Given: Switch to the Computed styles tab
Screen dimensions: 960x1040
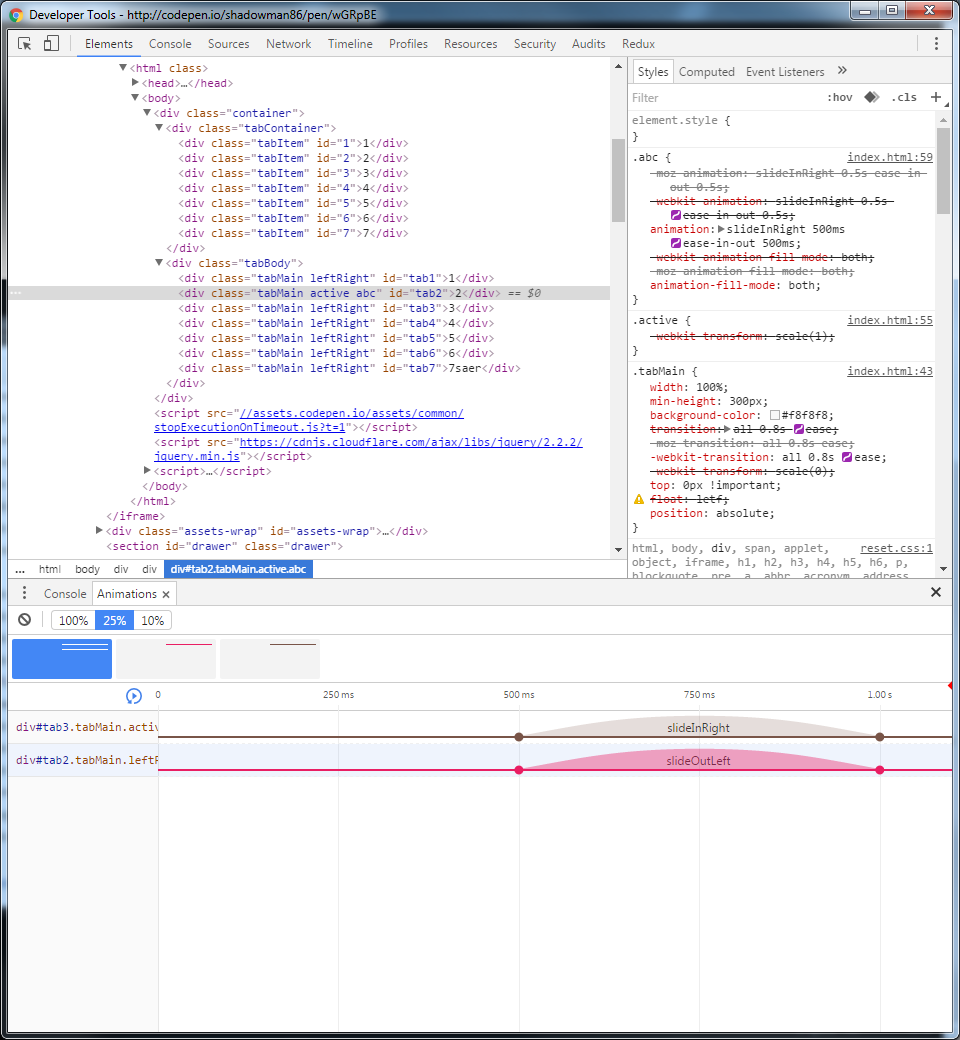Looking at the screenshot, I should point(707,72).
